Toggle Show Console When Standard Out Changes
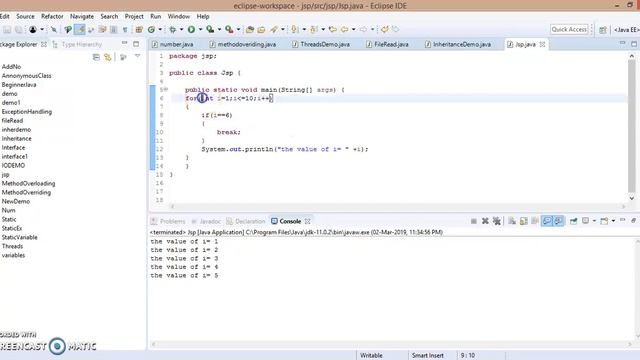 coord(547,221)
